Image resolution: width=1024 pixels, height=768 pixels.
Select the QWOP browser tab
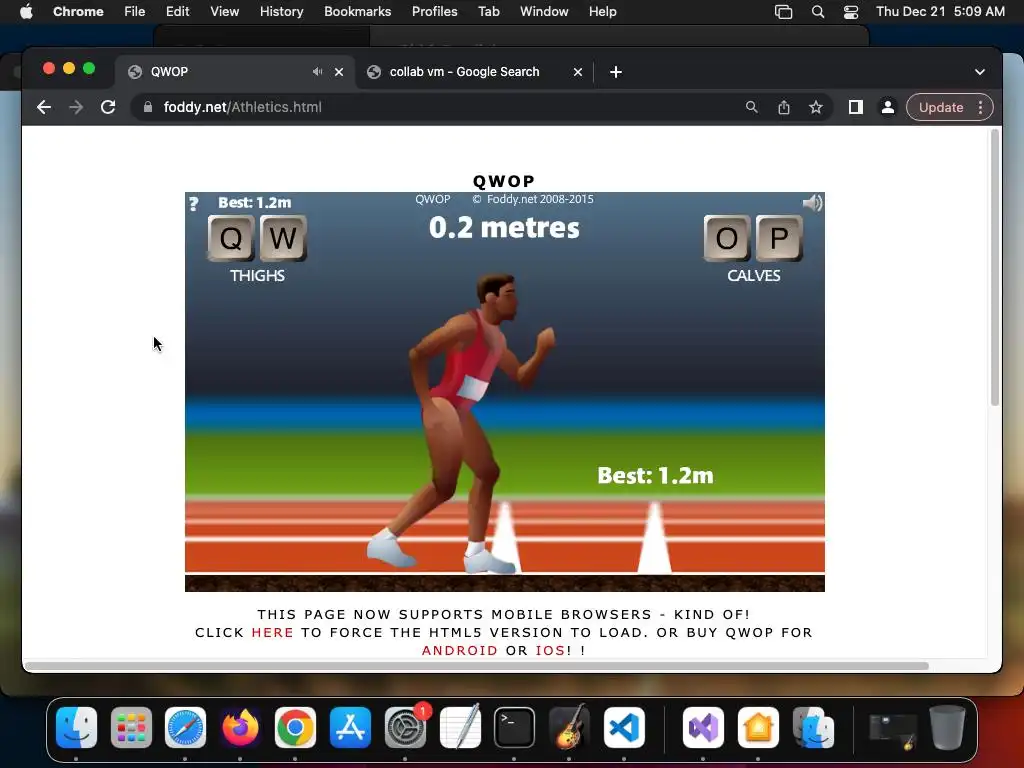tap(235, 72)
